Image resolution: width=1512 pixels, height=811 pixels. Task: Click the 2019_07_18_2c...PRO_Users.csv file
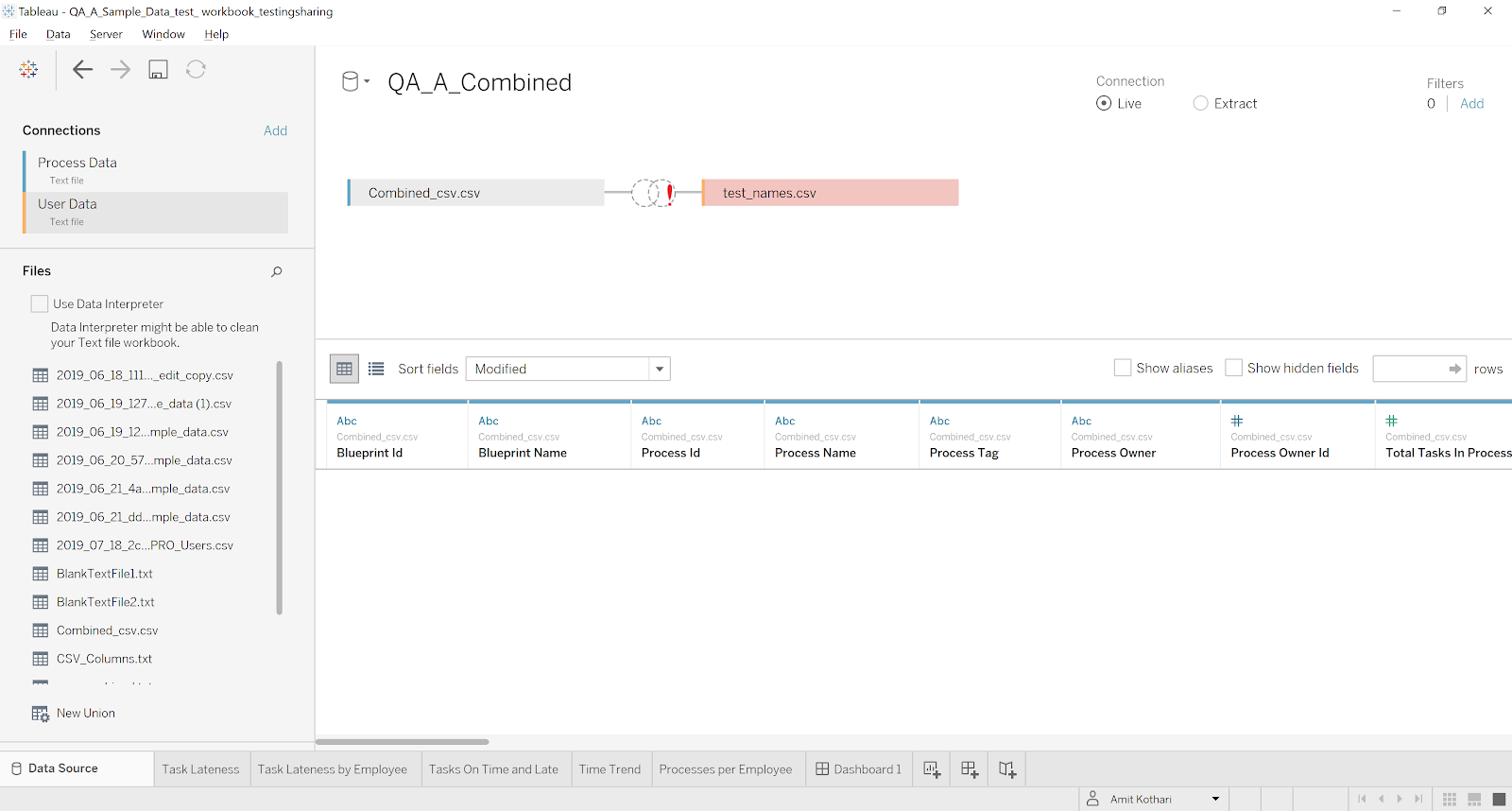click(145, 545)
